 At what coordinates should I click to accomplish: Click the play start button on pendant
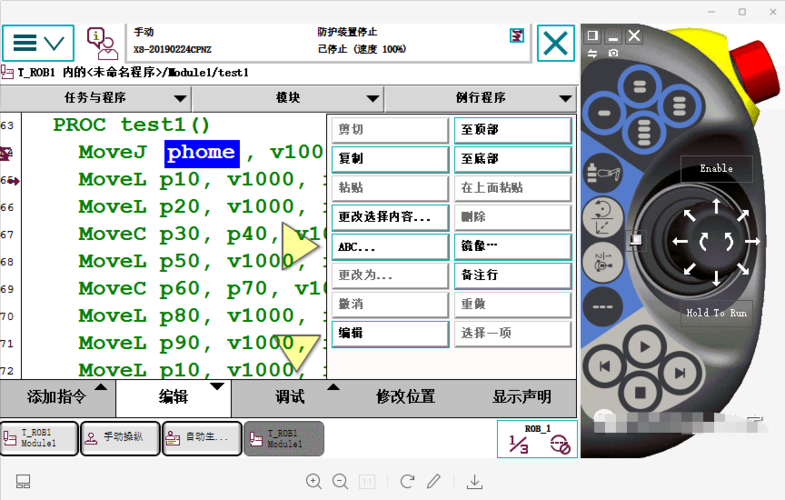click(x=645, y=346)
